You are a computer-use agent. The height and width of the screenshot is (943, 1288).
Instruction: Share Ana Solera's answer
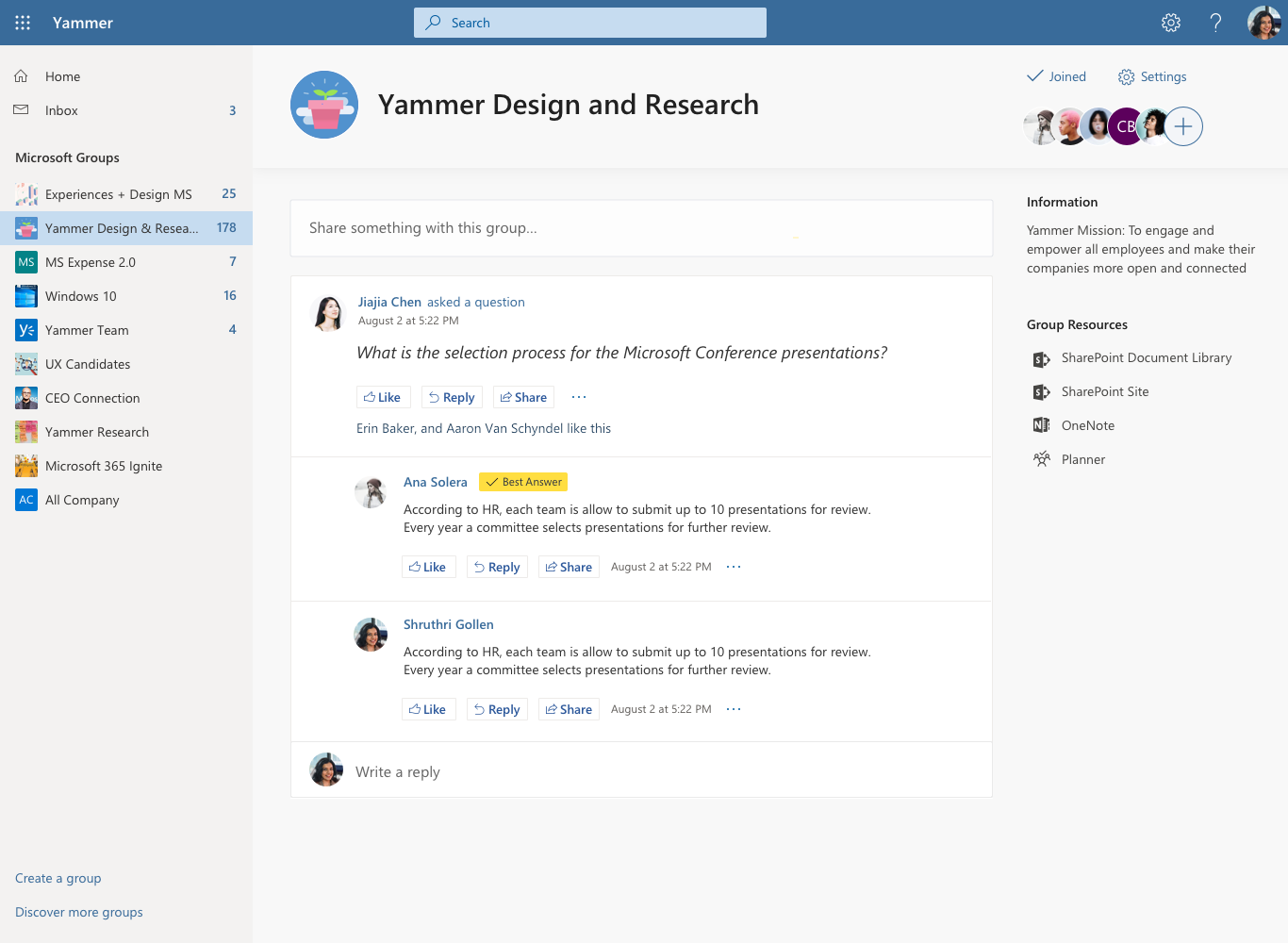click(x=569, y=567)
